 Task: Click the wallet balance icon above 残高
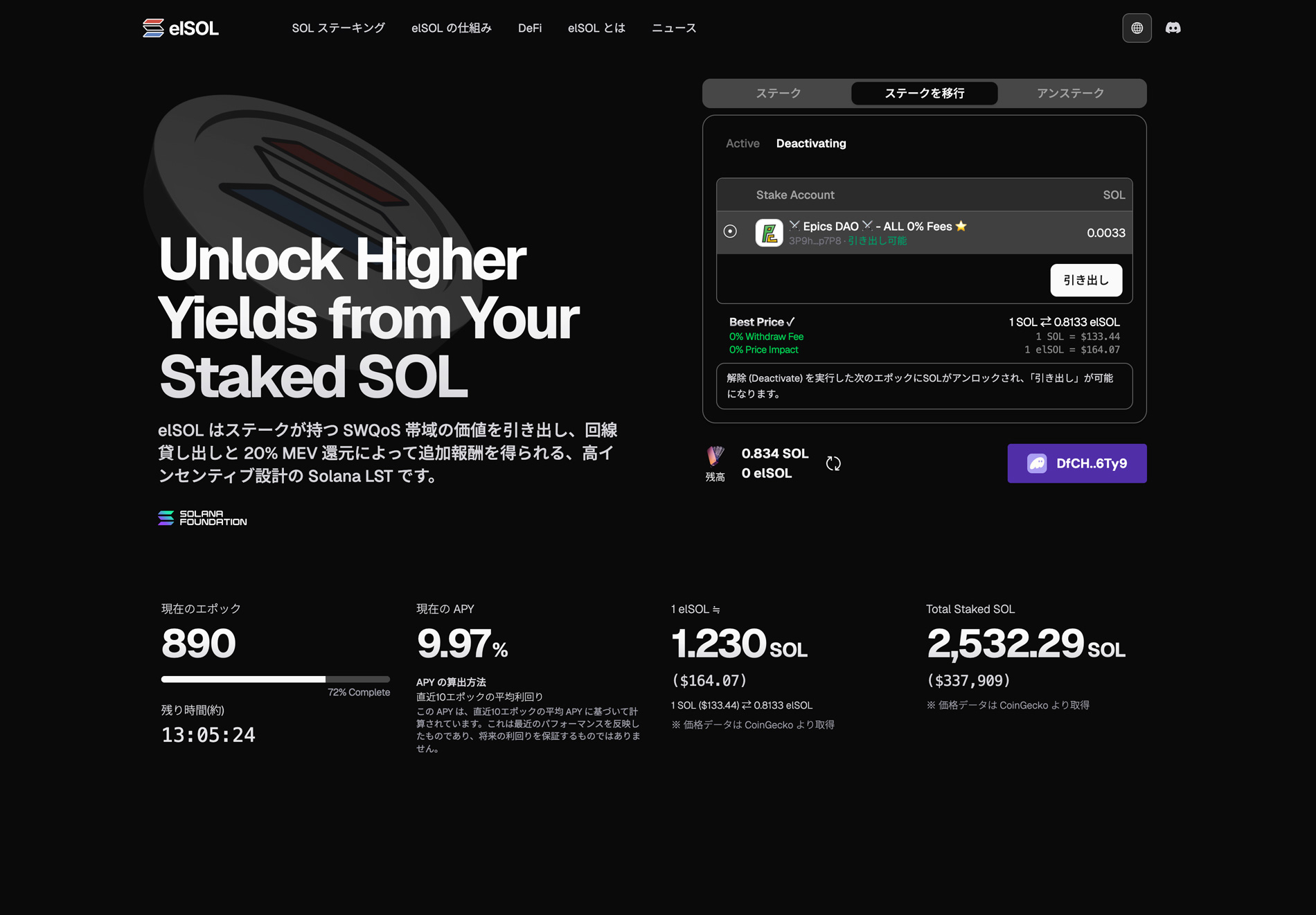point(715,455)
